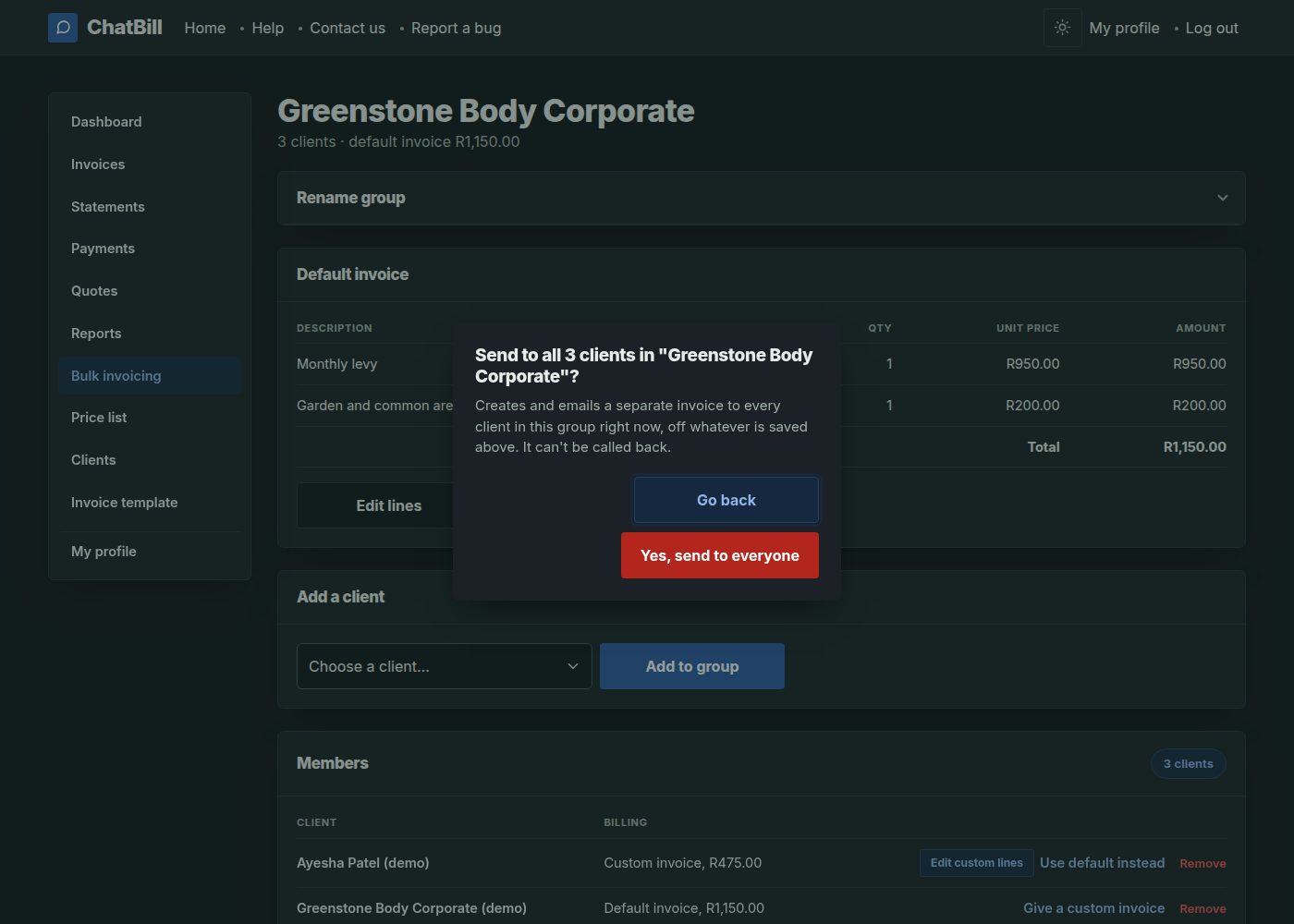Viewport: 1294px width, 924px height.
Task: Click Edit custom lines for Ayesha Patel
Action: 977,863
